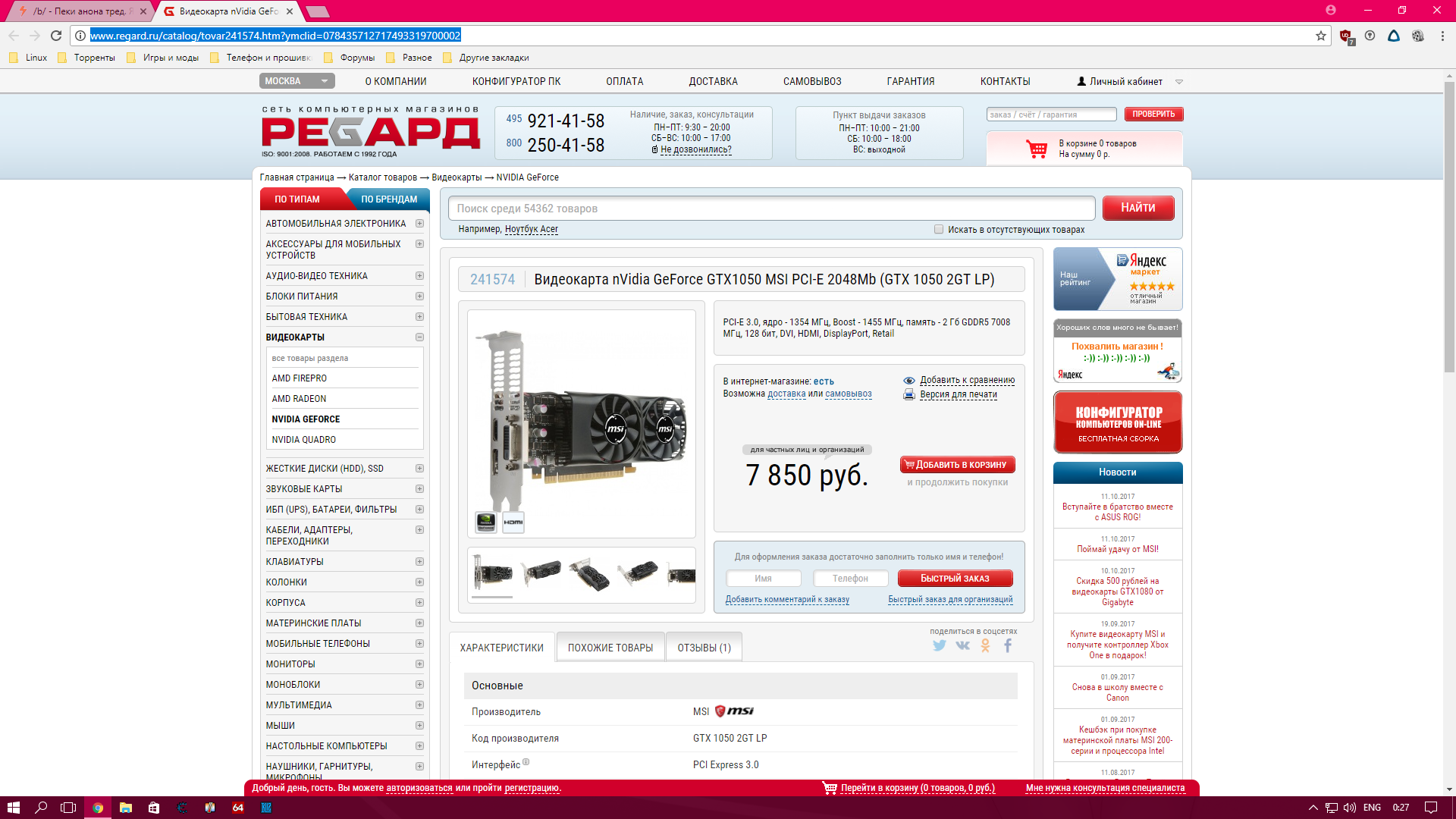Open Microsoft Store from taskbar
The image size is (1456, 819).
(154, 808)
